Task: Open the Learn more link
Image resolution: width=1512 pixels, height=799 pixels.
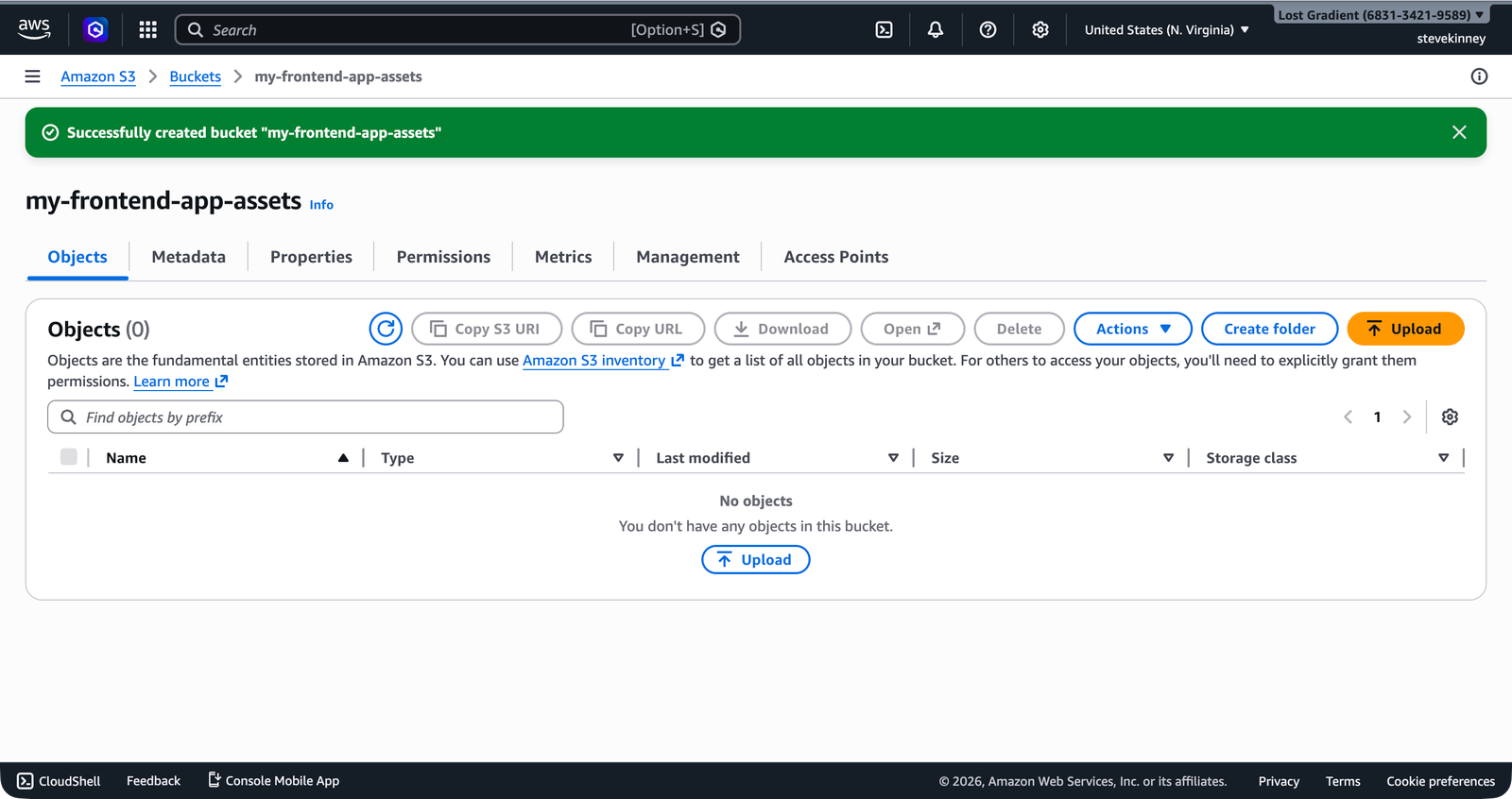Action: point(180,382)
